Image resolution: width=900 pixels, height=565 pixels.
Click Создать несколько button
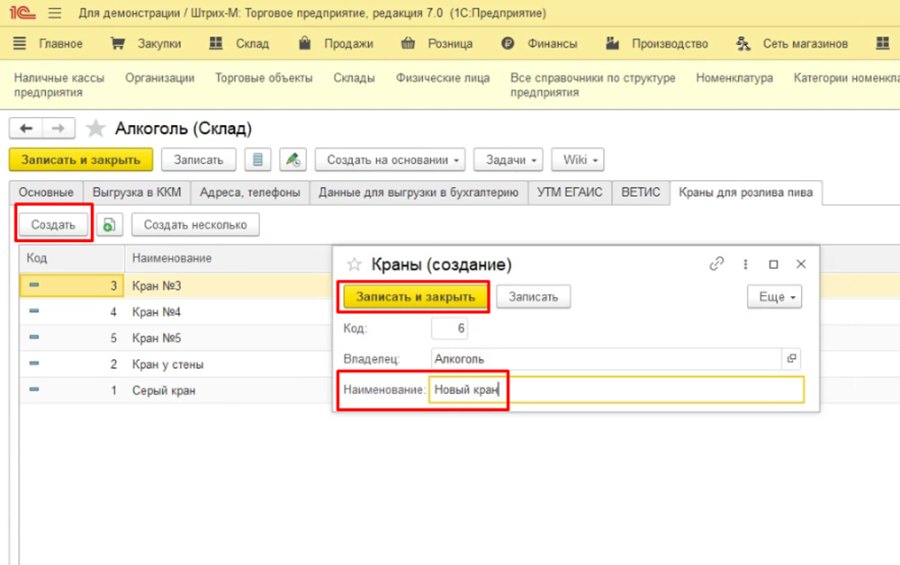pyautogui.click(x=195, y=225)
